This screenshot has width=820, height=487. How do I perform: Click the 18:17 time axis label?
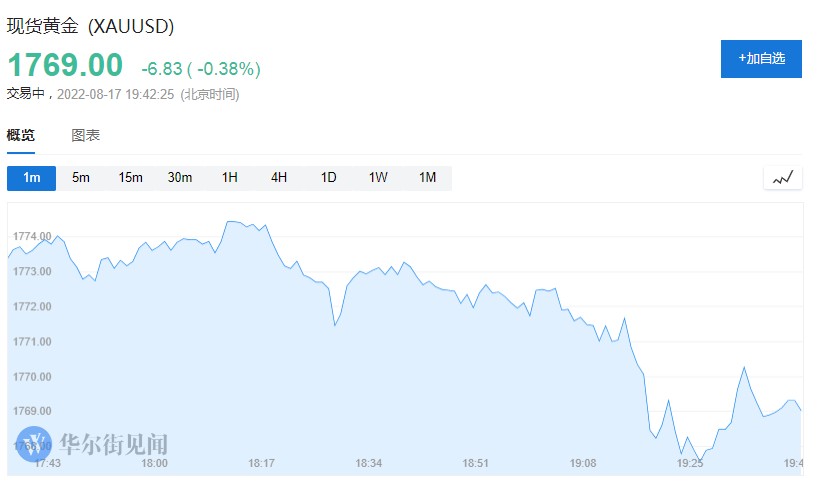point(262,463)
